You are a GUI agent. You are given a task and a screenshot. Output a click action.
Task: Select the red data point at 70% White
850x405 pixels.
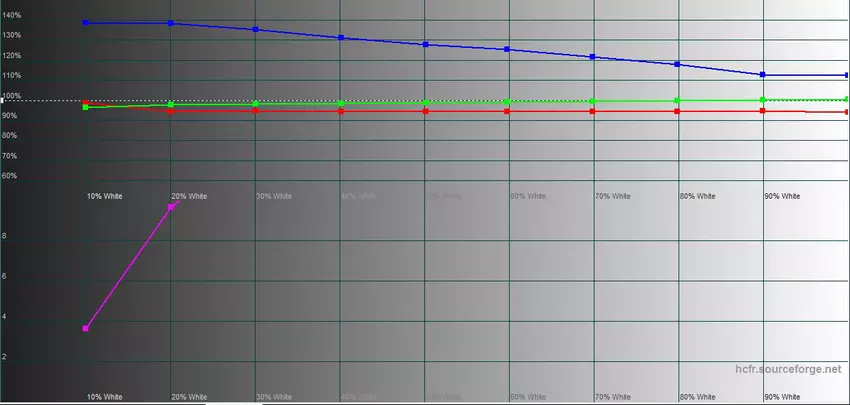pyautogui.click(x=593, y=111)
